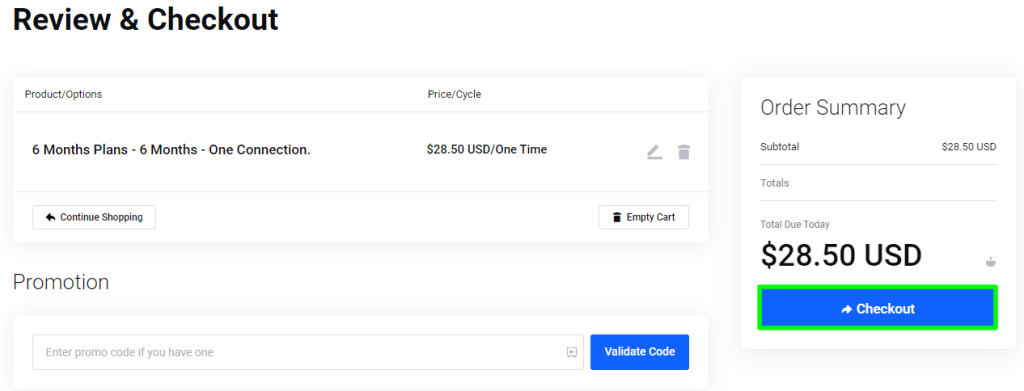Click the Promotion section heading

[x=61, y=282]
